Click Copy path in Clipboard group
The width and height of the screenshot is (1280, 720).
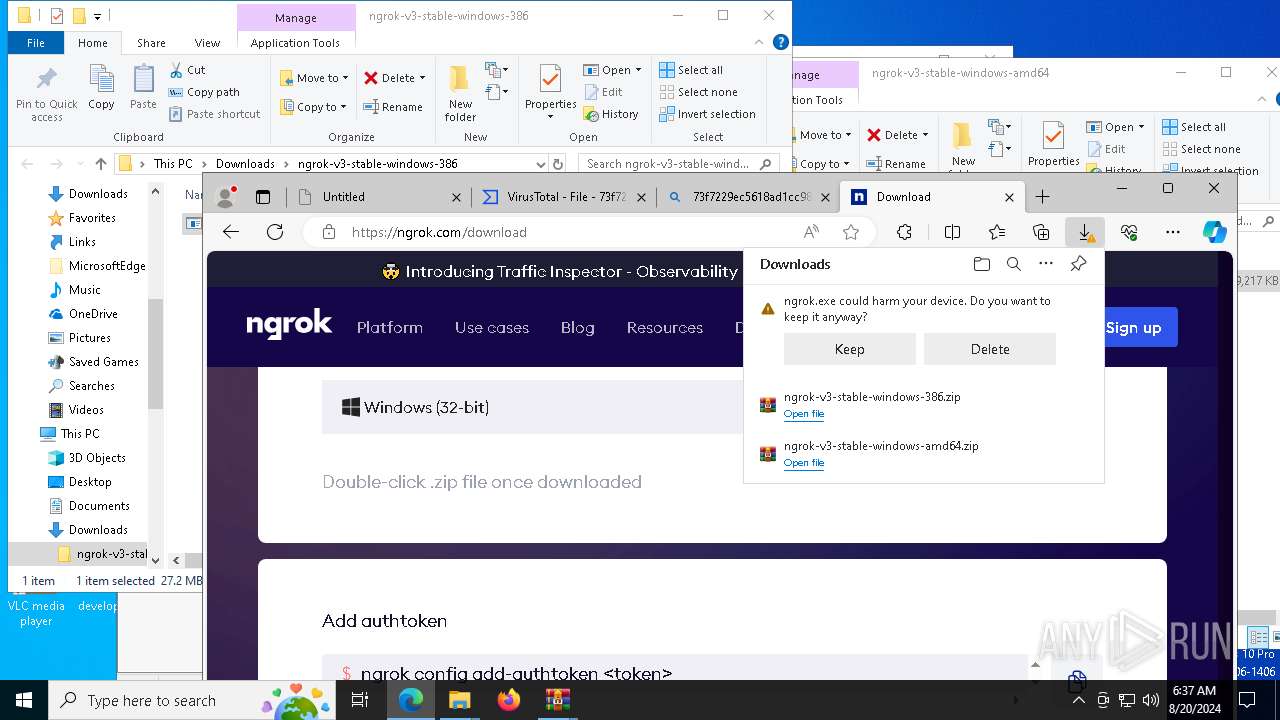pyautogui.click(x=204, y=92)
